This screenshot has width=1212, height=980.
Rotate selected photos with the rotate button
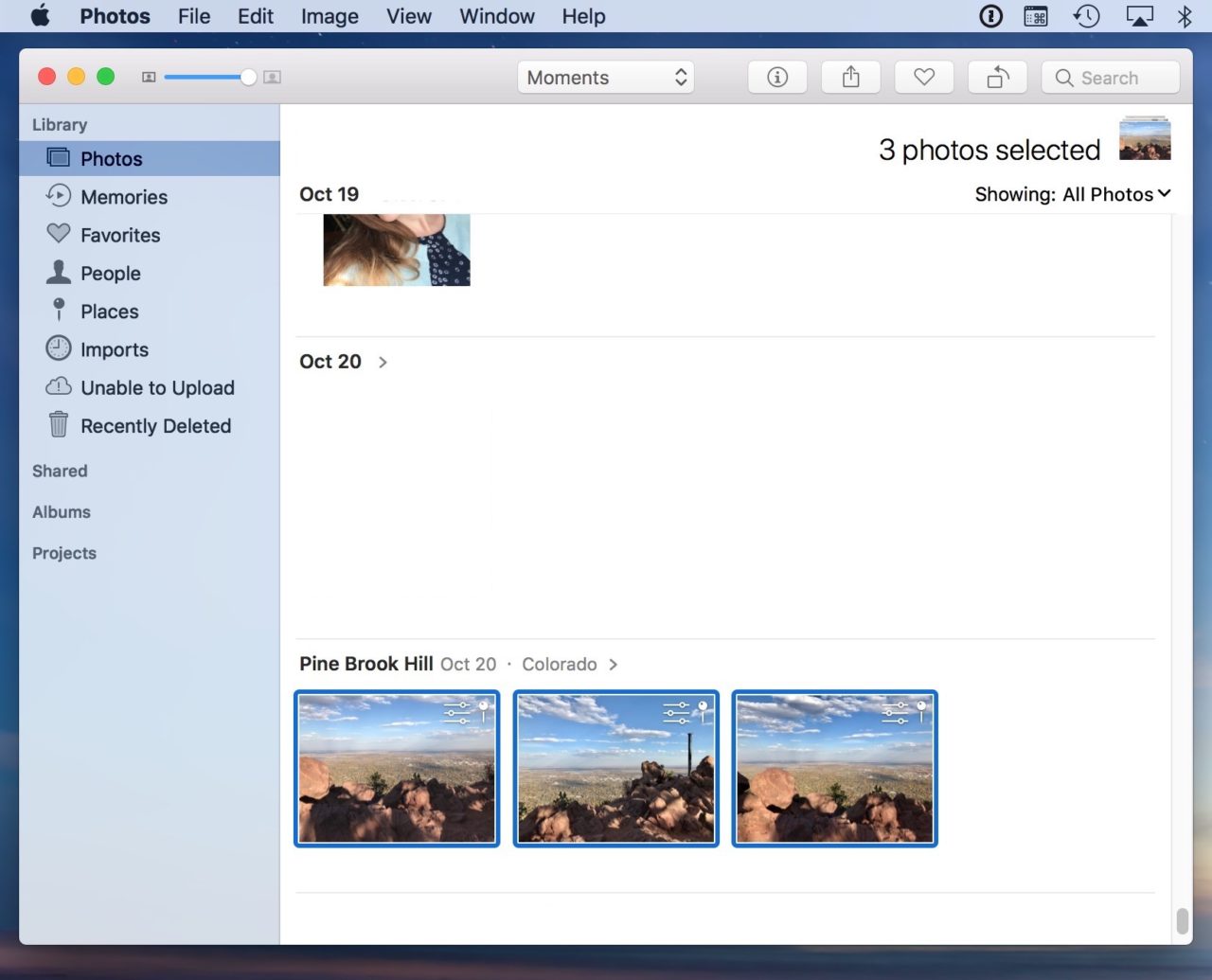pyautogui.click(x=997, y=78)
